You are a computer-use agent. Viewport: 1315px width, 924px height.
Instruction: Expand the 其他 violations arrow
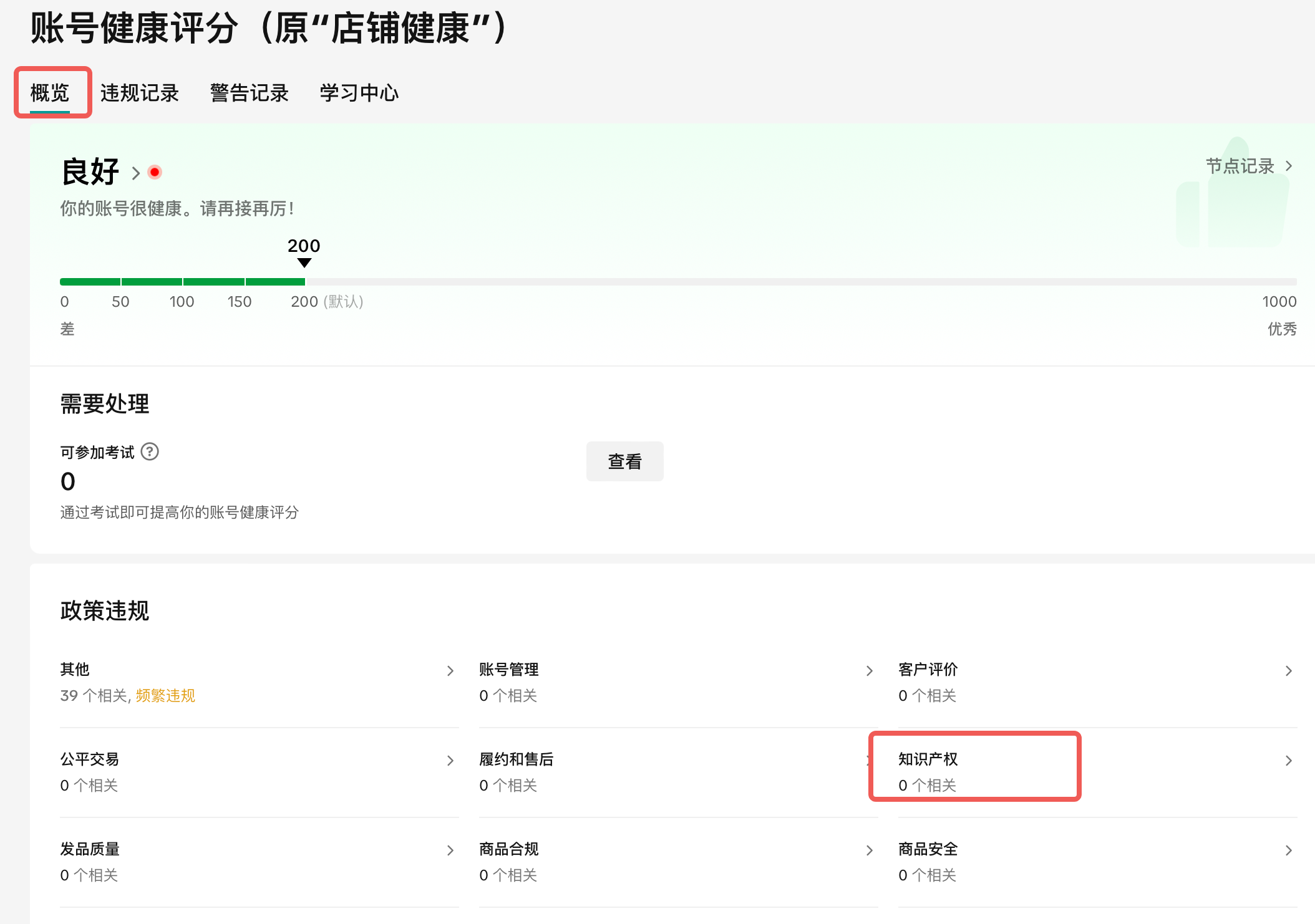(450, 671)
